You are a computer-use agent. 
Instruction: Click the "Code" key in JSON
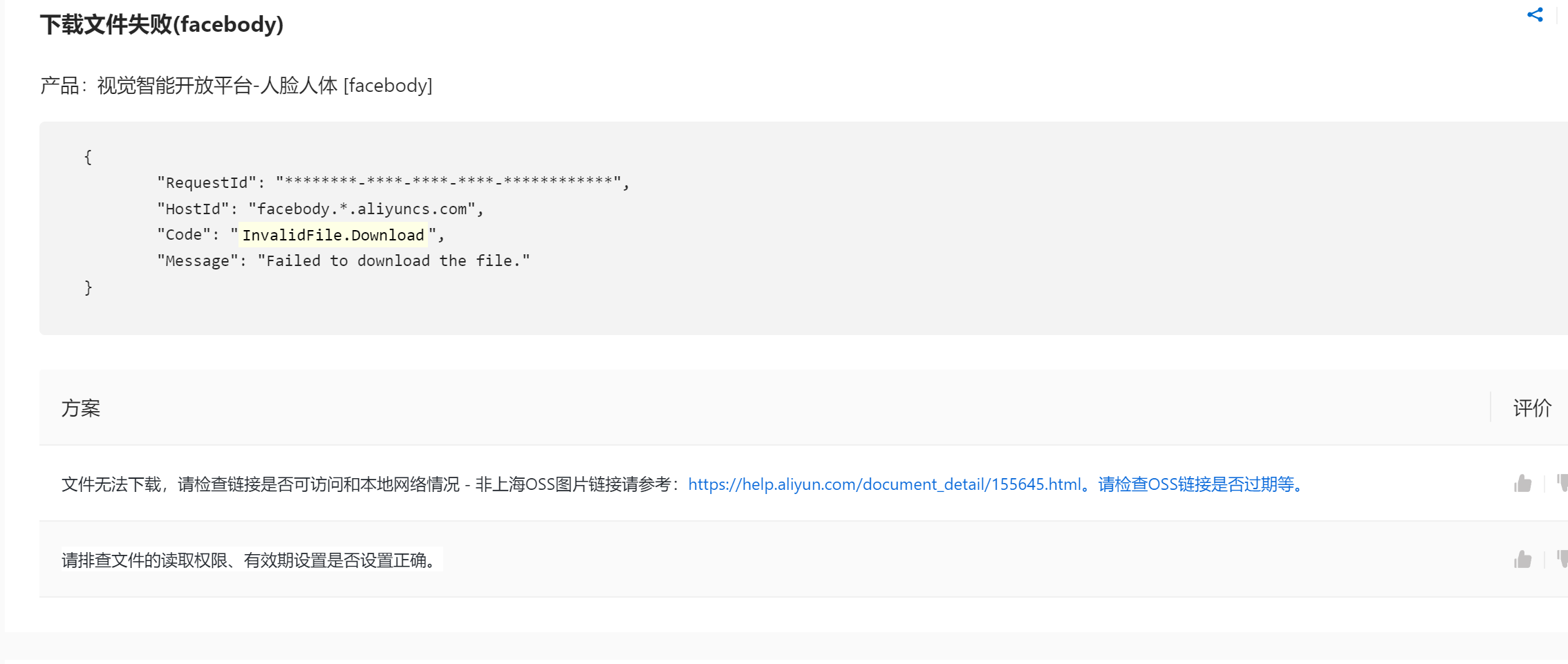point(183,235)
